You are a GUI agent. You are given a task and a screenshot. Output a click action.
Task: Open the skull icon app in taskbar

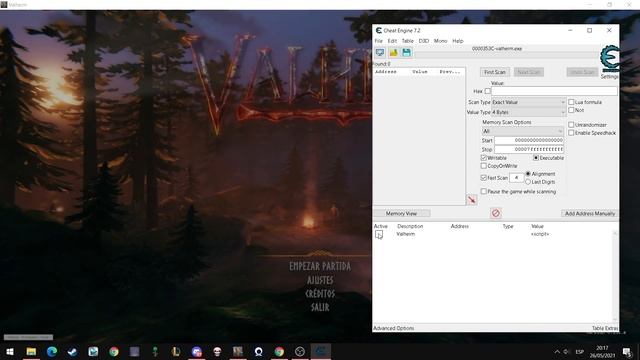217,351
